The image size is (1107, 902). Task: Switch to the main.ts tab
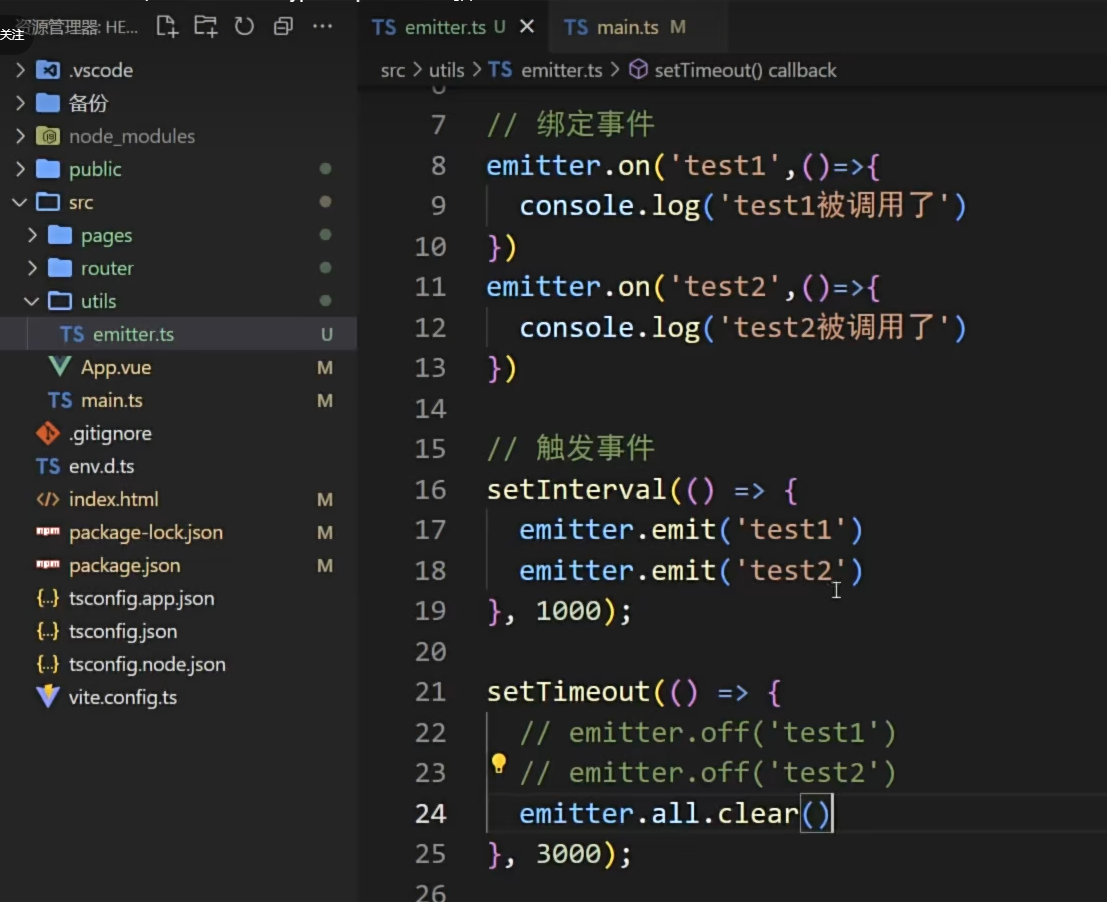pos(626,27)
